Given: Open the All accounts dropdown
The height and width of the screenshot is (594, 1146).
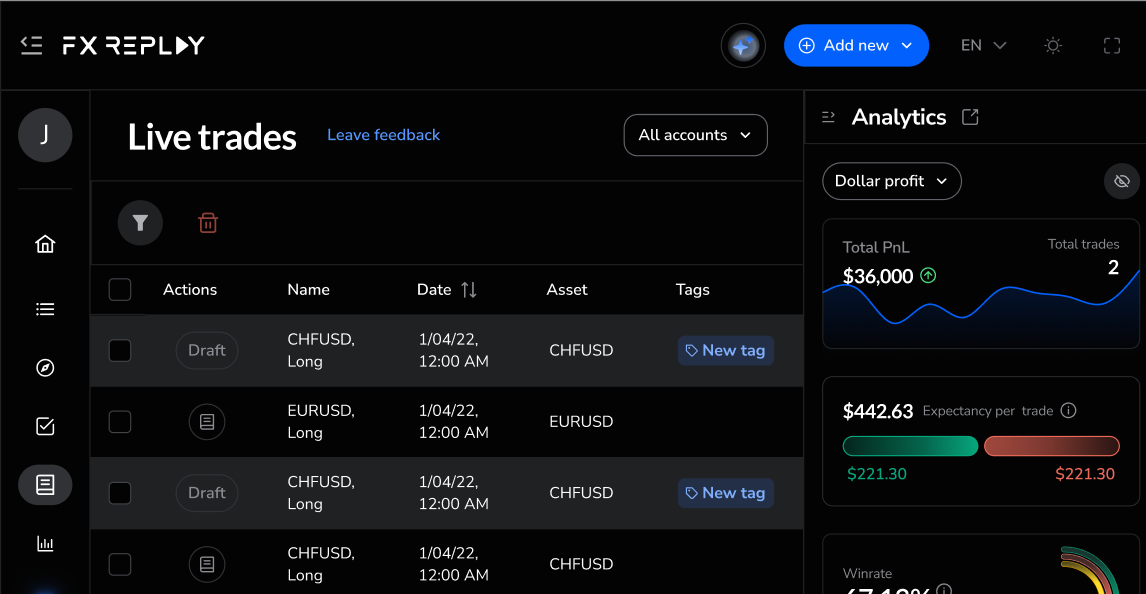Looking at the screenshot, I should click(695, 134).
